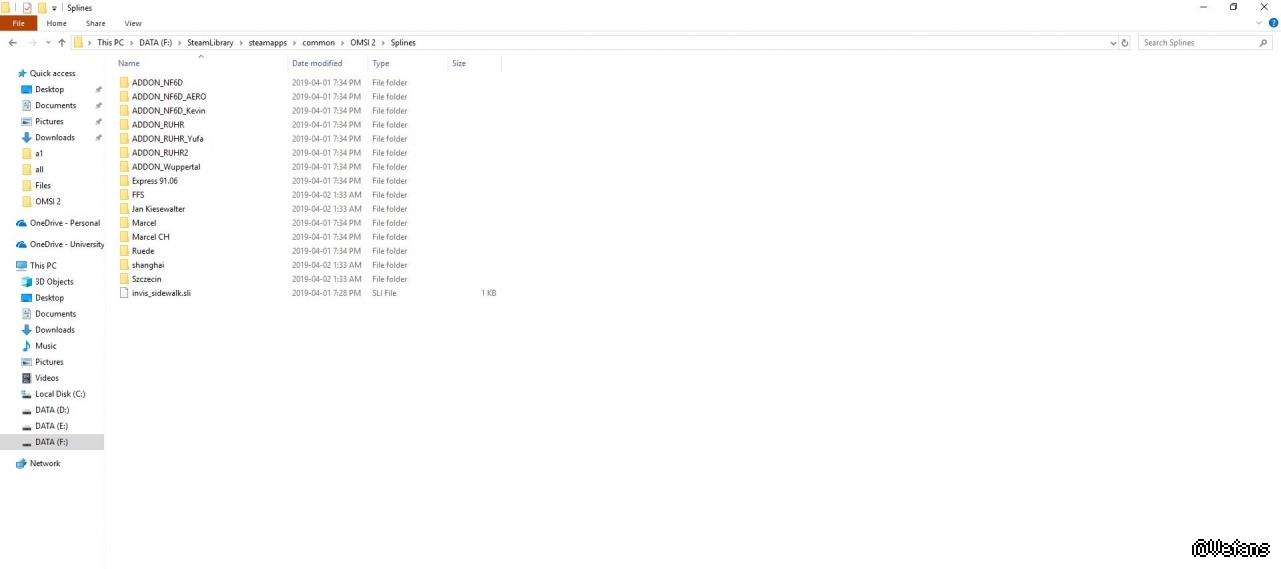The height and width of the screenshot is (569, 1281).
Task: Open the recent locations dropdown arrow
Action: 48,43
